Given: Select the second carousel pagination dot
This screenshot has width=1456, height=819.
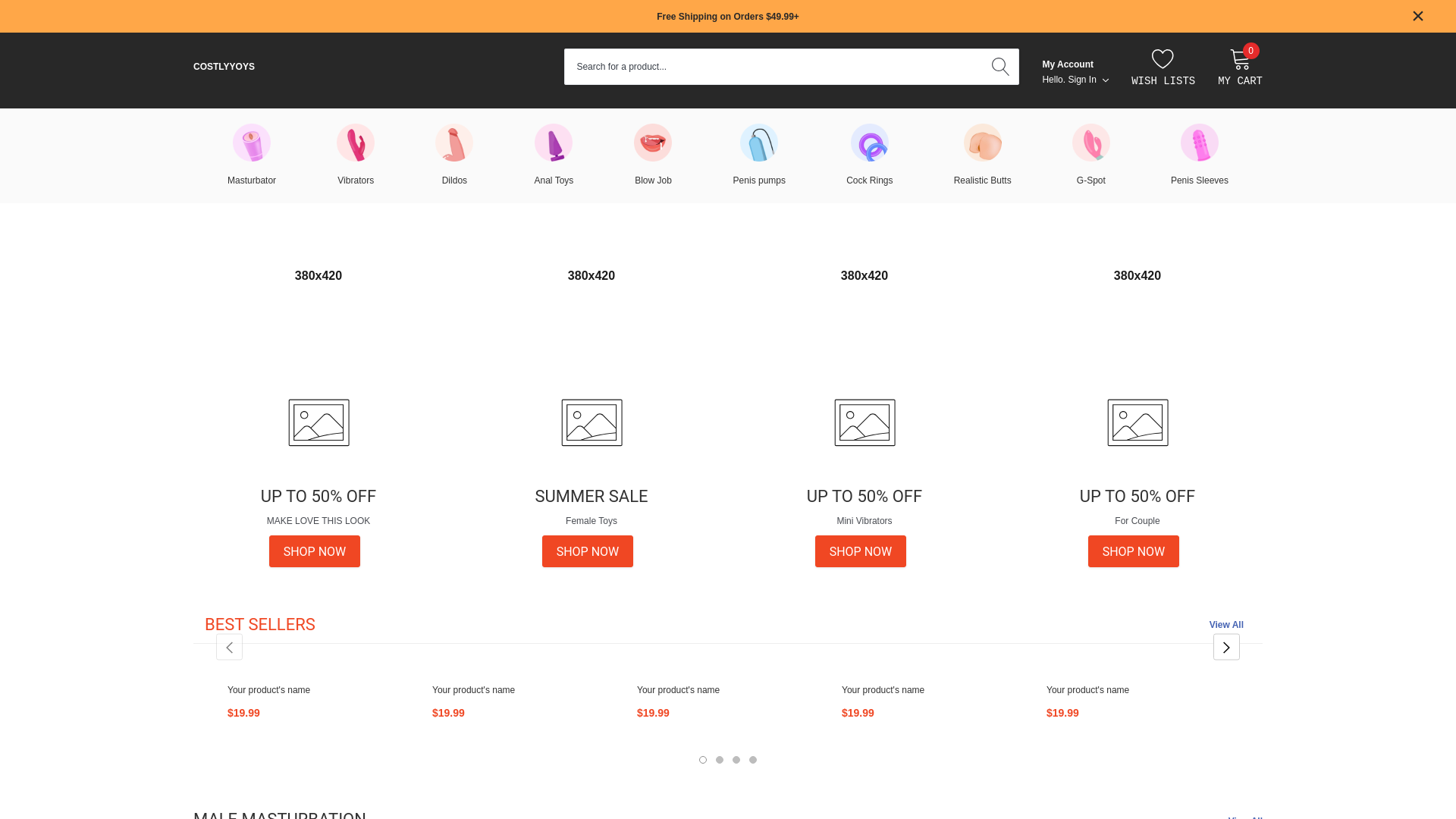Looking at the screenshot, I should coord(720,760).
